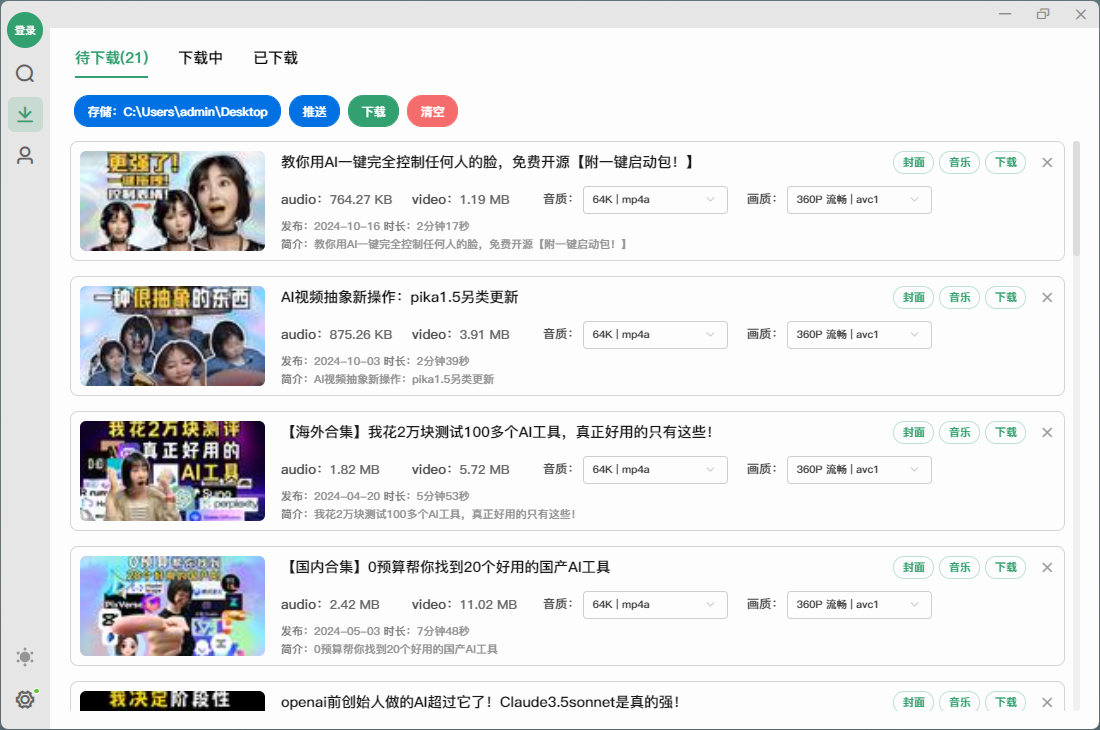The height and width of the screenshot is (730, 1100).
Task: Download cover 封面 for 【国内合集】 video
Action: pyautogui.click(x=913, y=567)
